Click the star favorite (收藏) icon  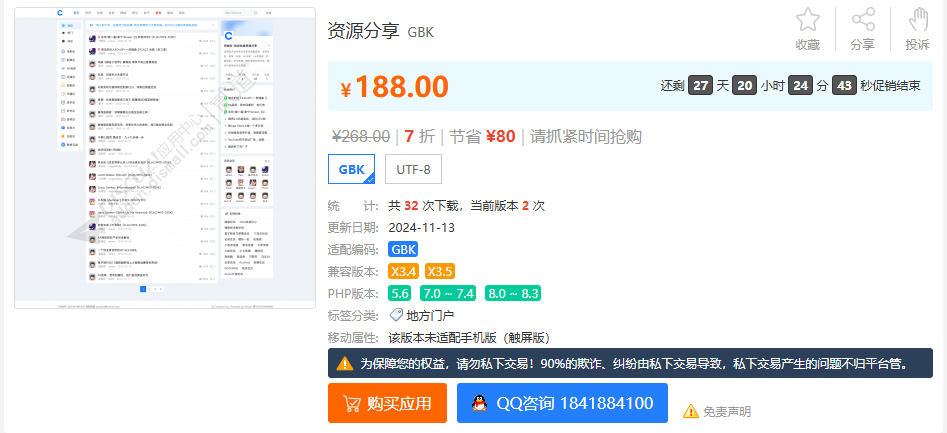[x=807, y=20]
